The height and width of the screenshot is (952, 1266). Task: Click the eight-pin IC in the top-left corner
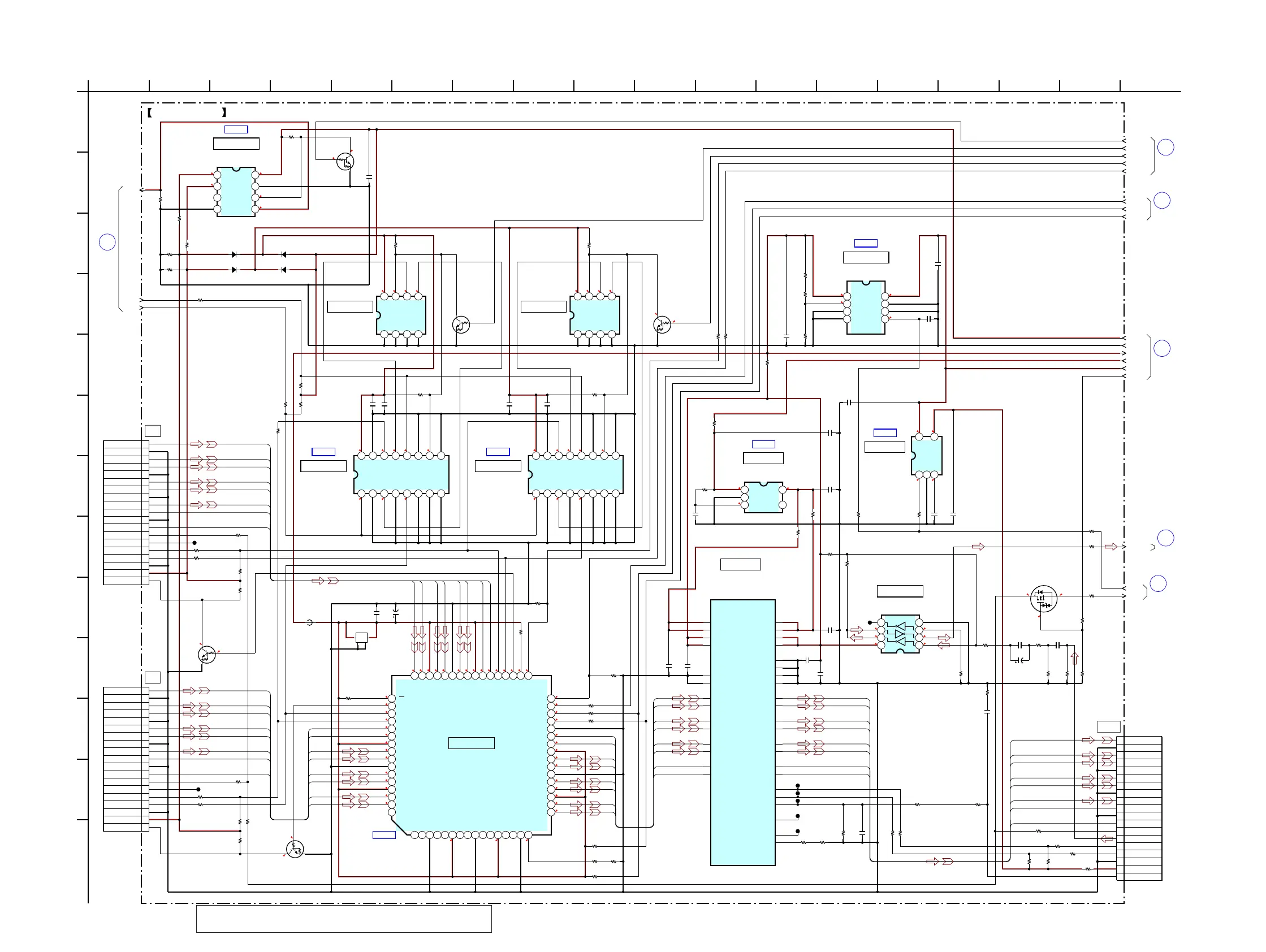[236, 192]
